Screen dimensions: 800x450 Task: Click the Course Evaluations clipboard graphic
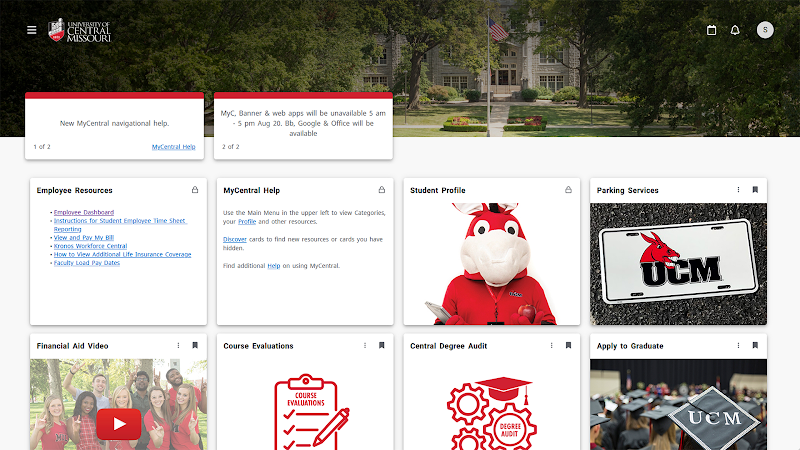[311, 412]
